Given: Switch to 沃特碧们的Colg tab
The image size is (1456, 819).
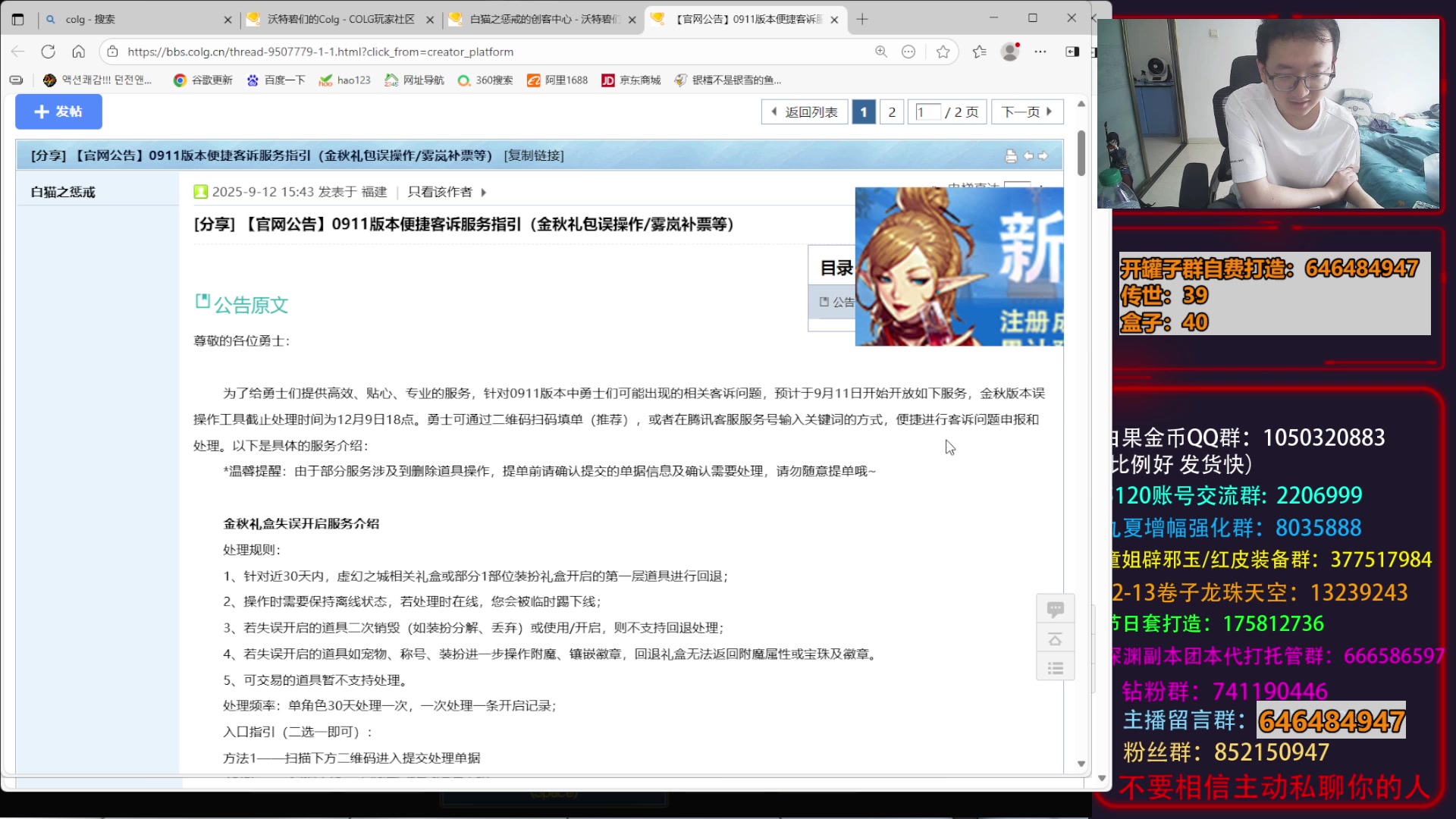Looking at the screenshot, I should click(340, 20).
